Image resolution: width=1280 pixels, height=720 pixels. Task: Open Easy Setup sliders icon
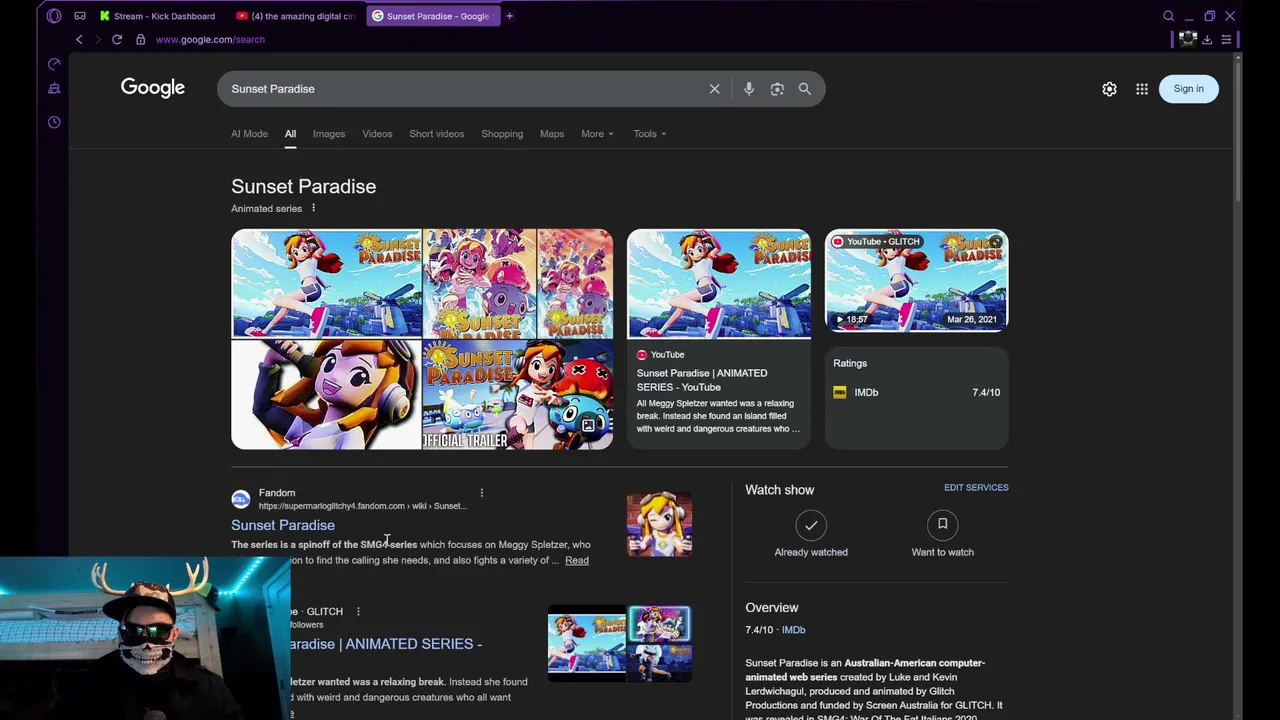[x=1226, y=39]
